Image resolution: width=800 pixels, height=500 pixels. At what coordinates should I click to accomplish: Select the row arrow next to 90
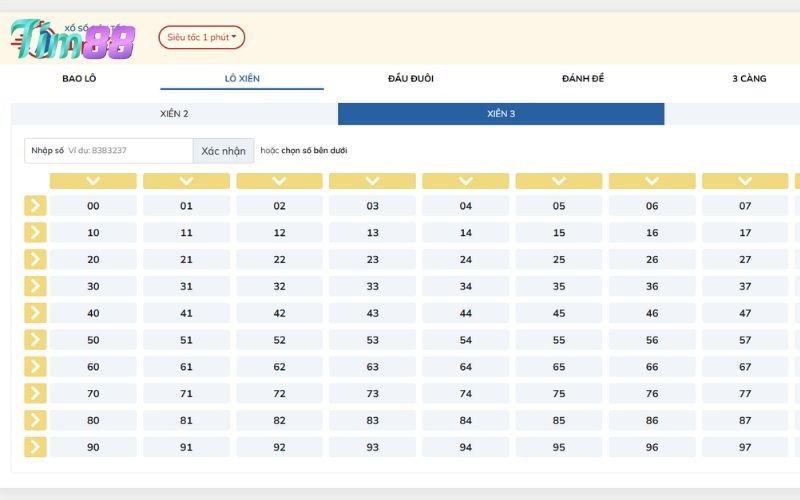pos(35,447)
